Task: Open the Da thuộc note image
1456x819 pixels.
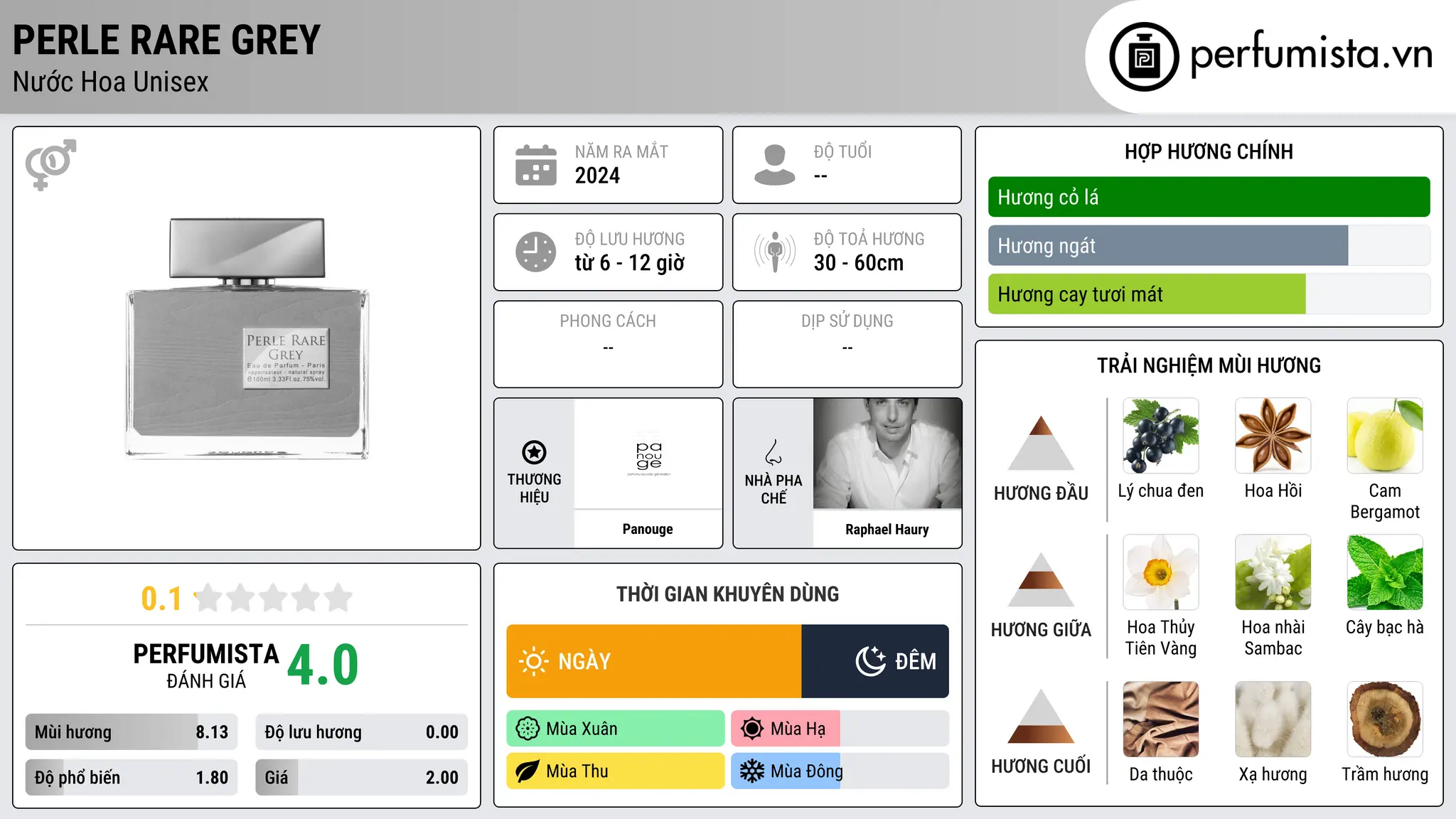Action: [1161, 719]
